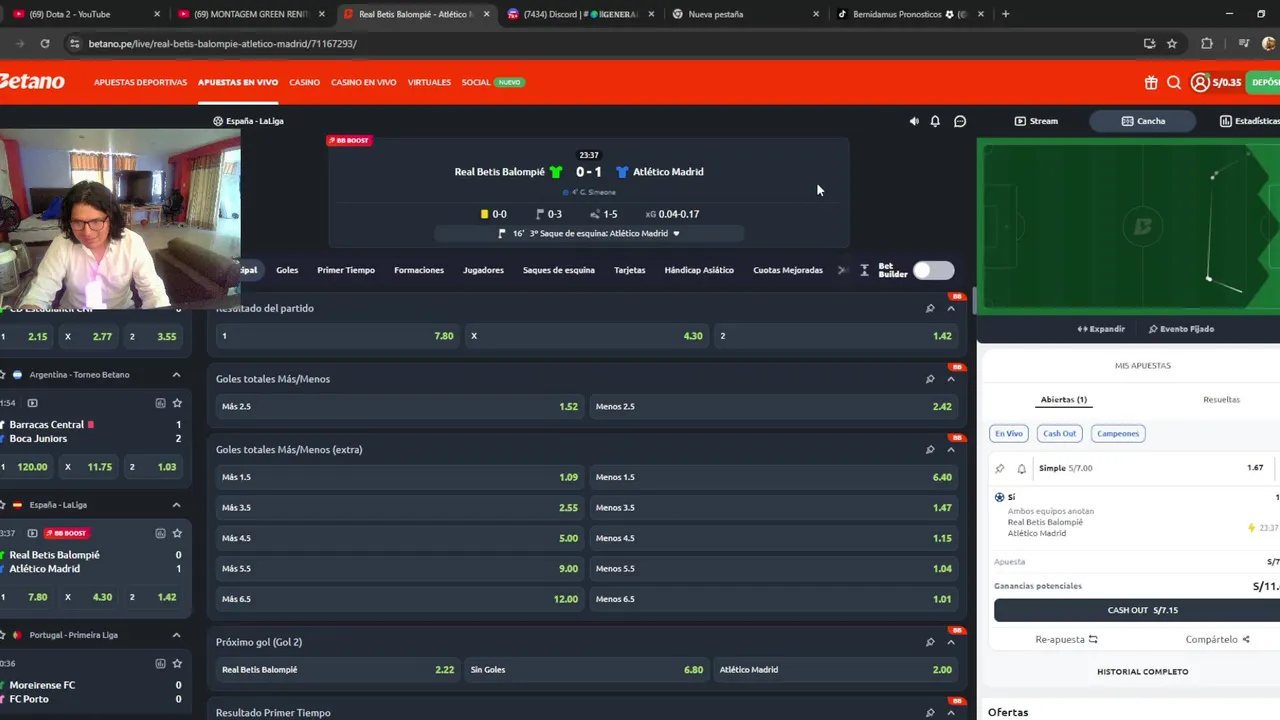Pin the Próximo gol (Gol 2) market
This screenshot has width=1280, height=720.
(x=930, y=642)
